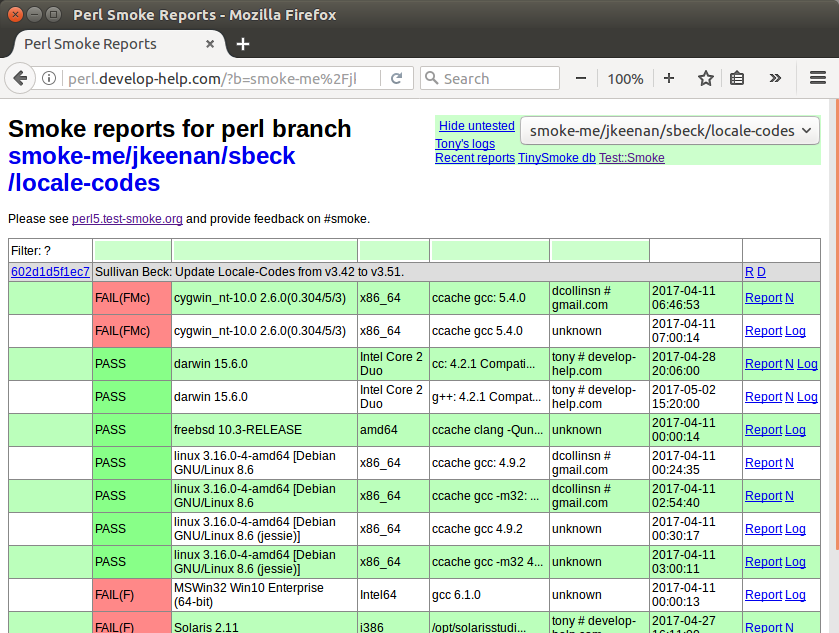Image resolution: width=839 pixels, height=633 pixels.
Task: Follow the perl5.test-smoke.org link
Action: pos(127,219)
